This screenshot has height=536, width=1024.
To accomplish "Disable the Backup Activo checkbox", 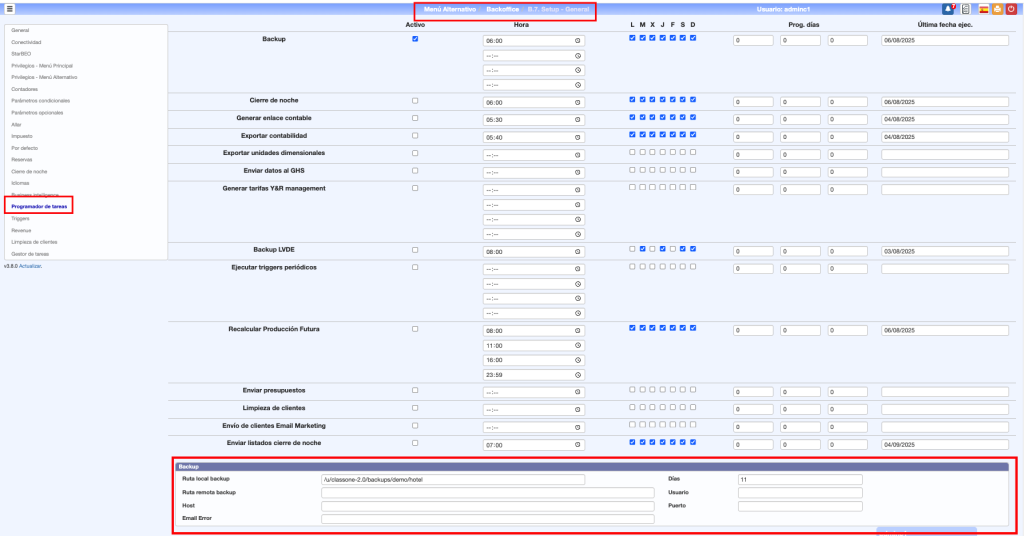I will [415, 39].
